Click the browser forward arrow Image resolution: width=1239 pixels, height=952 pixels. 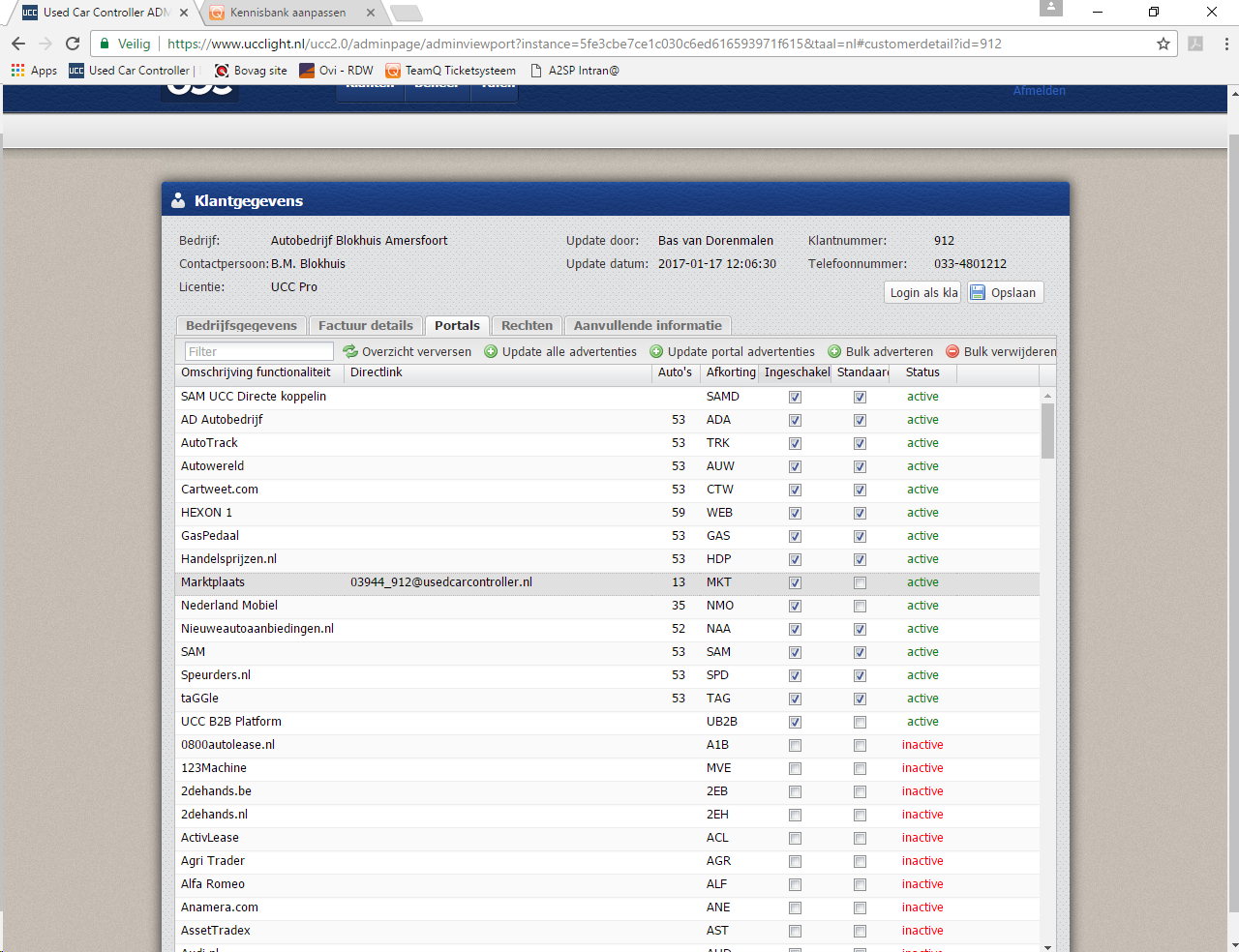click(45, 44)
